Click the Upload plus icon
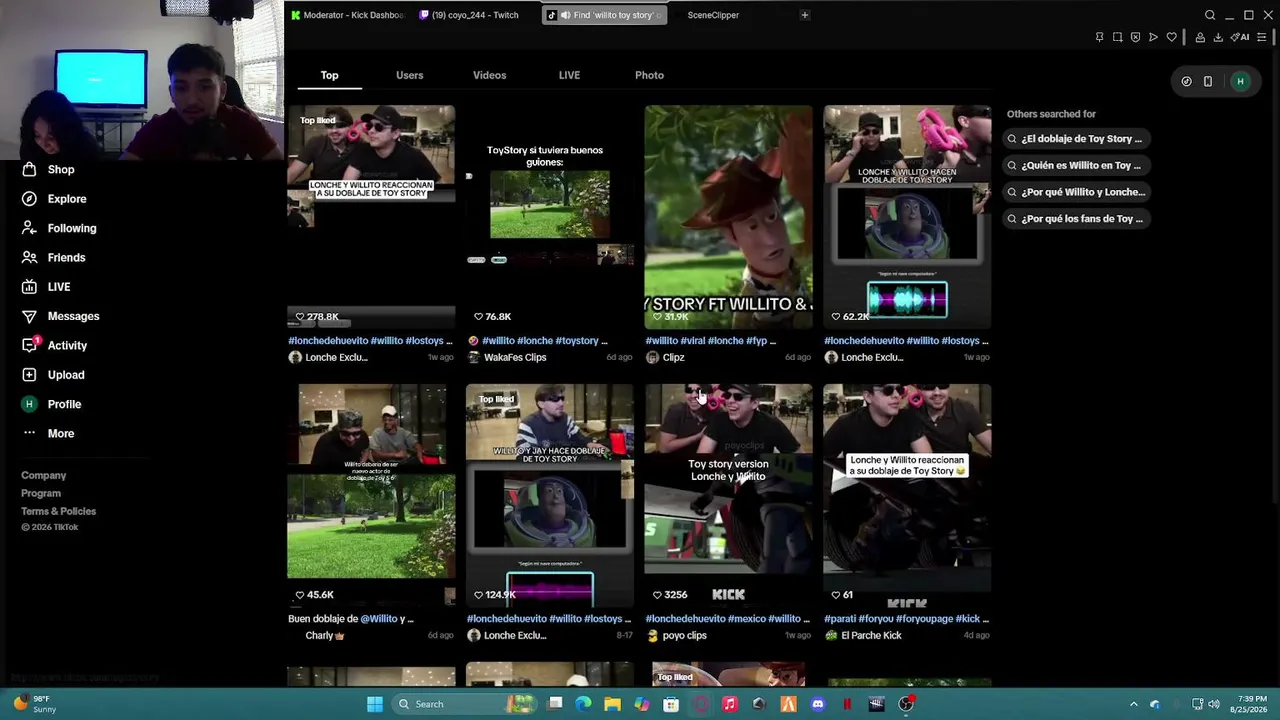Image resolution: width=1280 pixels, height=720 pixels. pos(29,375)
